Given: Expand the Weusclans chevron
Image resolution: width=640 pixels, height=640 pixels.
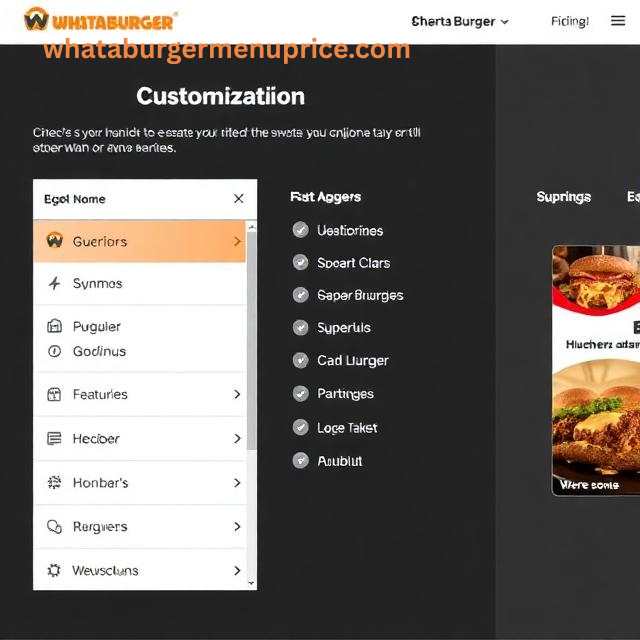Looking at the screenshot, I should point(237,570).
